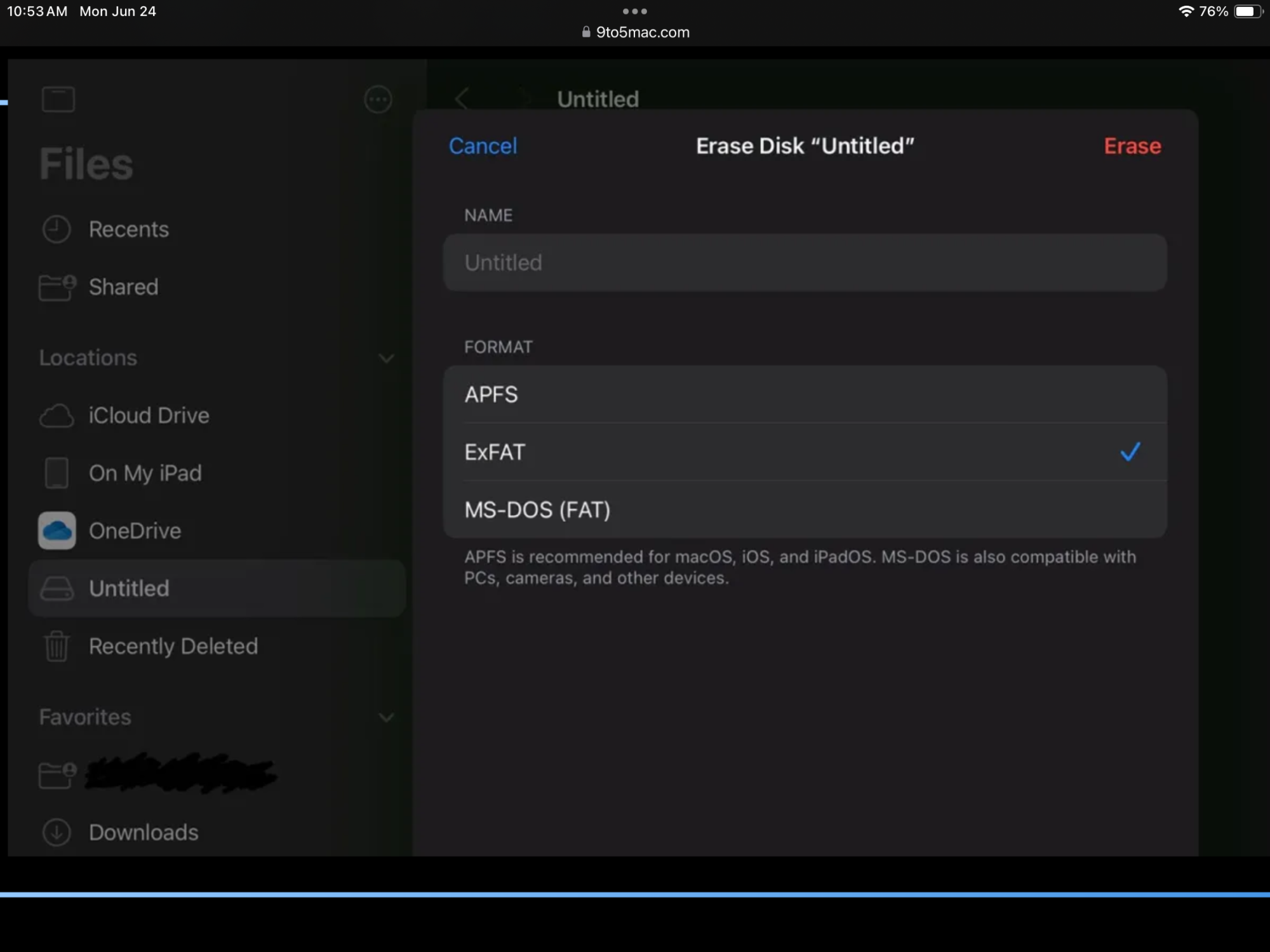The width and height of the screenshot is (1270, 952).
Task: Click the disk Name text field
Action: pyautogui.click(x=805, y=263)
